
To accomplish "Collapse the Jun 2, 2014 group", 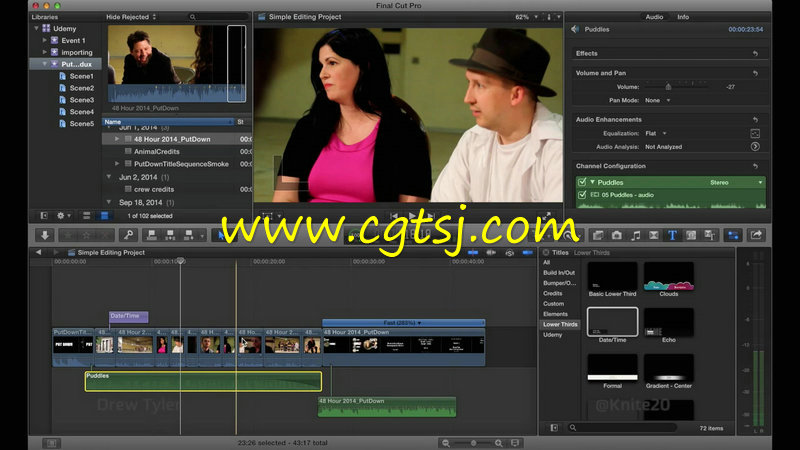I will click(x=109, y=177).
